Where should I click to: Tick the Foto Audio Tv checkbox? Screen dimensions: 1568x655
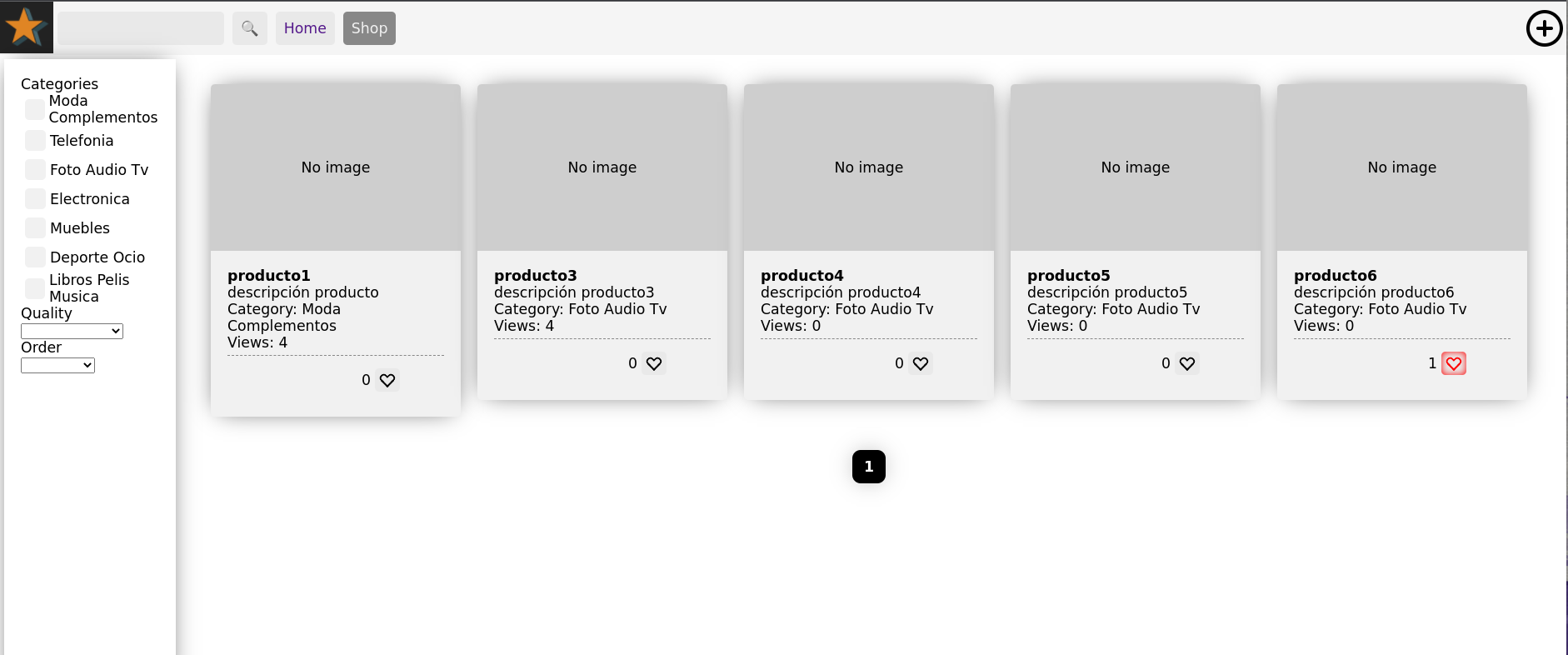coord(35,169)
